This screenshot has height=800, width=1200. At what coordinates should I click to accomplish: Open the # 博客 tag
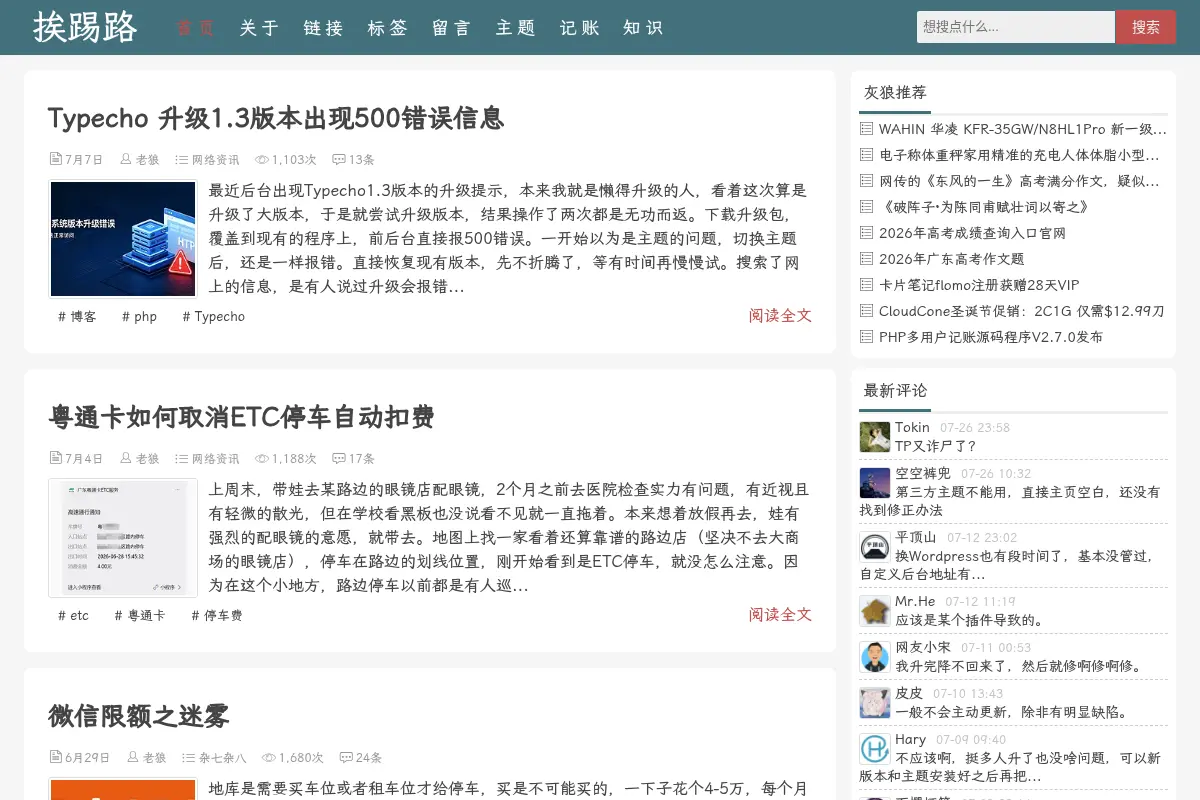pos(77,316)
